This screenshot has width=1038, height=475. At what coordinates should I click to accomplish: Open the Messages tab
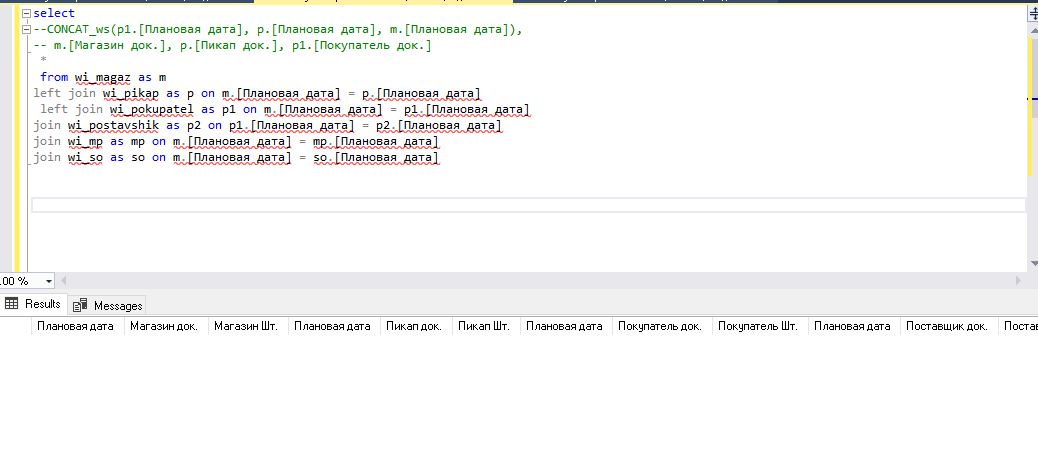click(x=118, y=305)
